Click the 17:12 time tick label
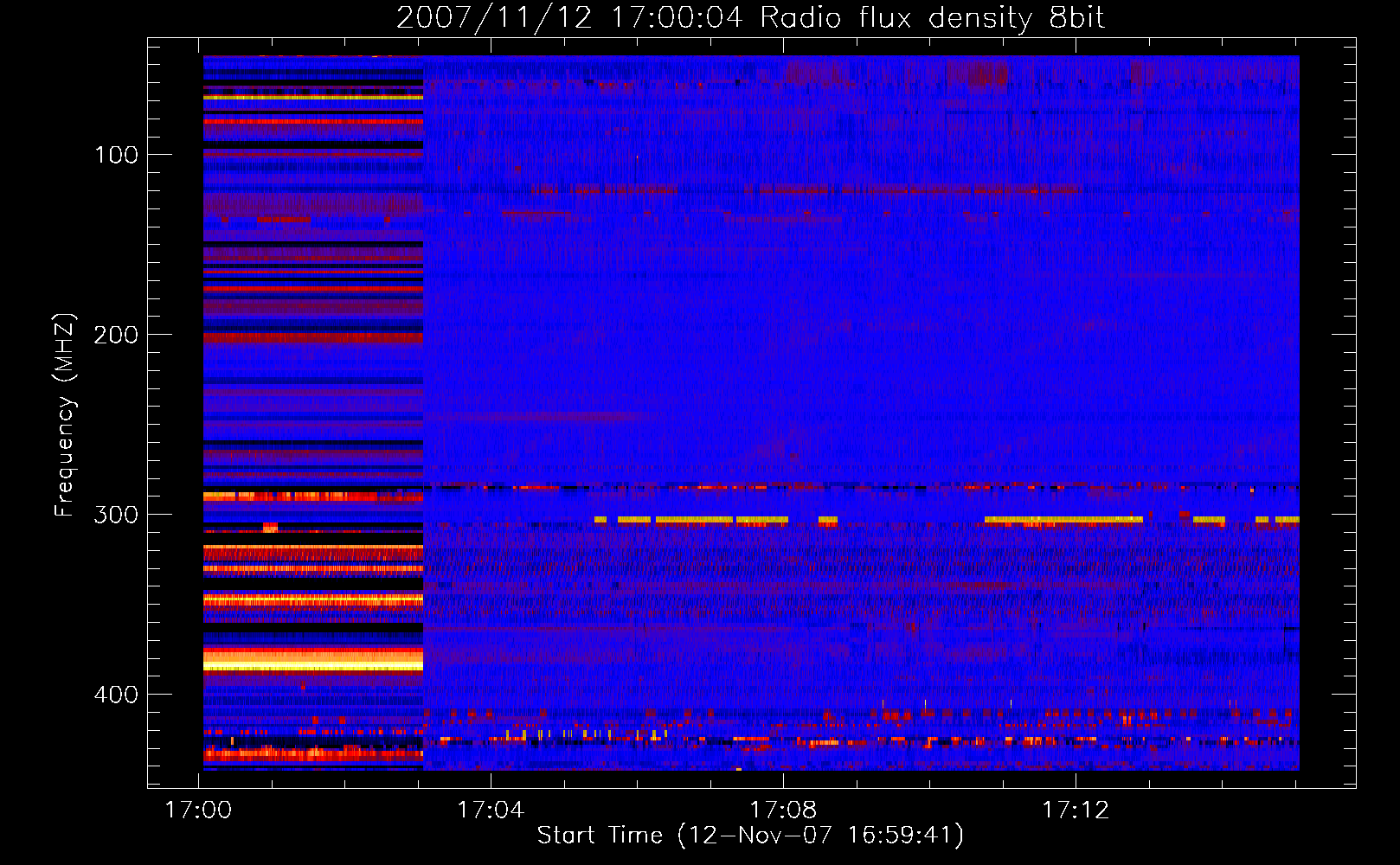Screen dimensions: 1400x865 click(x=1076, y=810)
